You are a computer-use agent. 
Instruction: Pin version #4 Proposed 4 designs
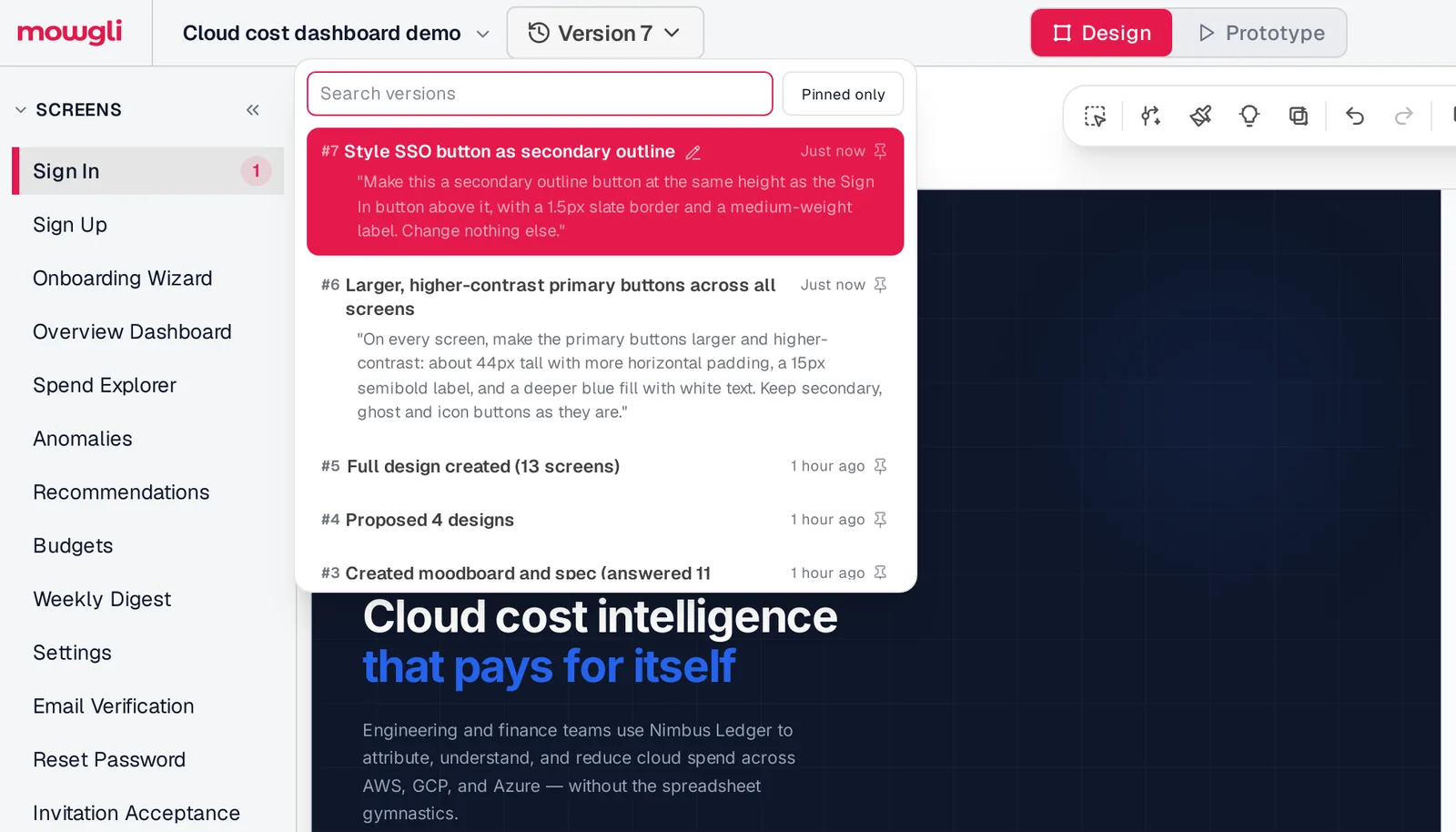tap(880, 520)
